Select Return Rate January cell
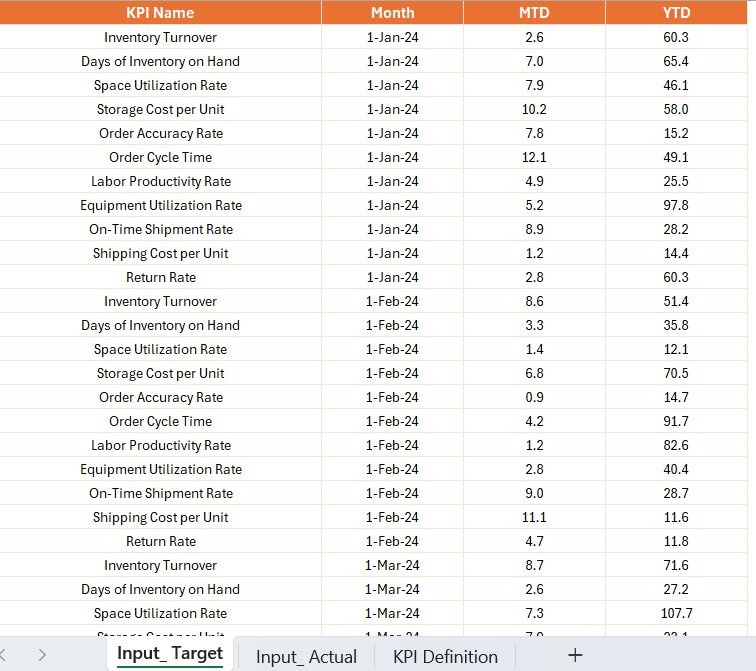This screenshot has height=671, width=756. [x=160, y=277]
